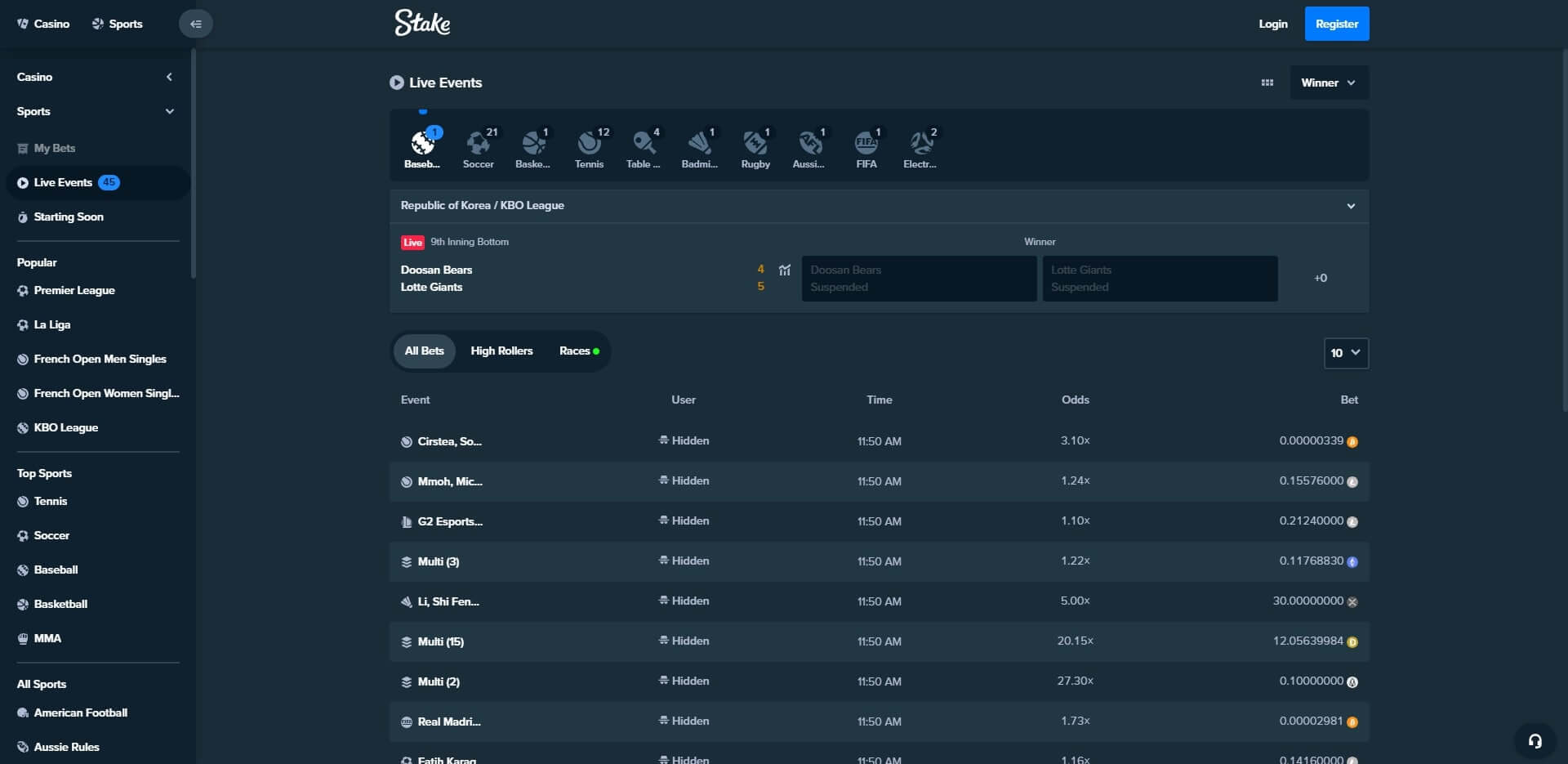Click the Login link

pos(1272,24)
